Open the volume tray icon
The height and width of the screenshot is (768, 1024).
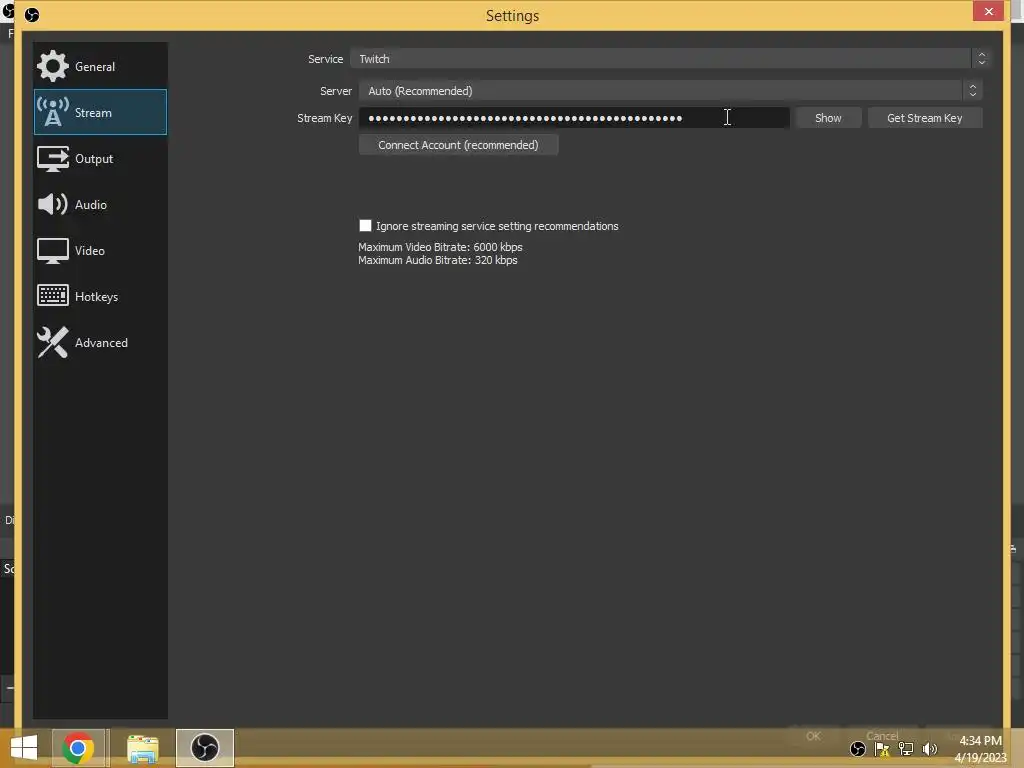pos(929,749)
